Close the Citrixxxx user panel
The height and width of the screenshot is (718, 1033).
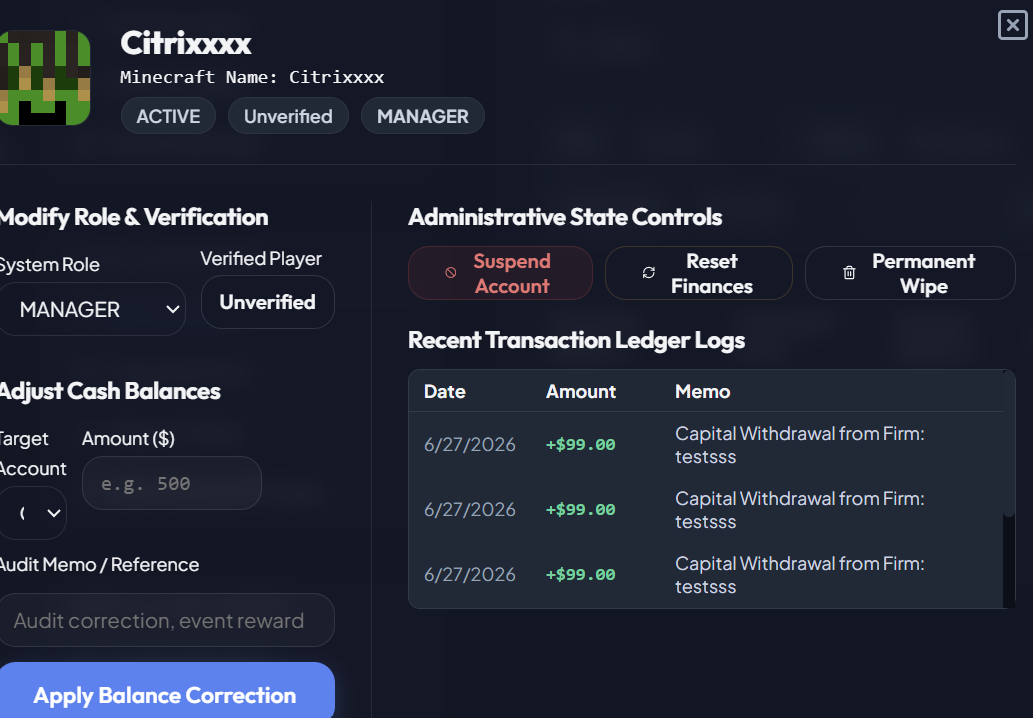[x=1013, y=26]
